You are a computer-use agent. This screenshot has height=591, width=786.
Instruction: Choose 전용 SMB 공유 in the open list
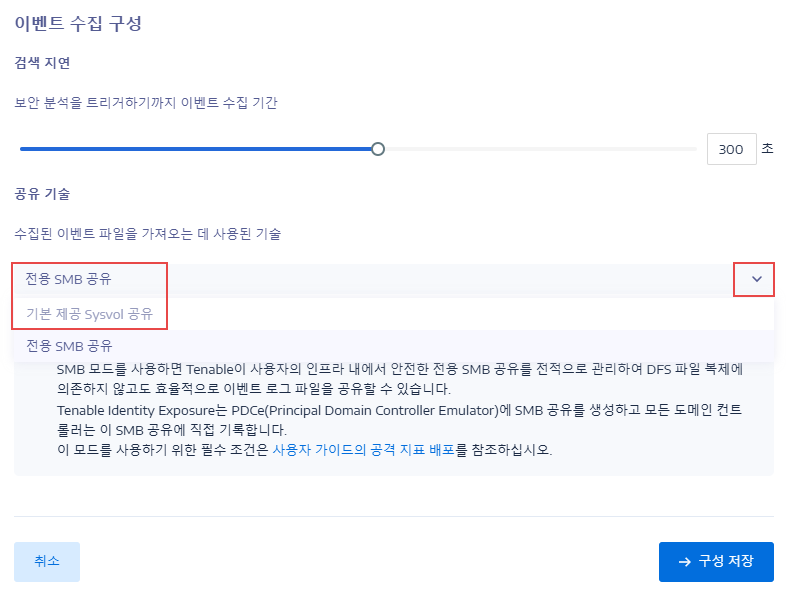[69, 346]
